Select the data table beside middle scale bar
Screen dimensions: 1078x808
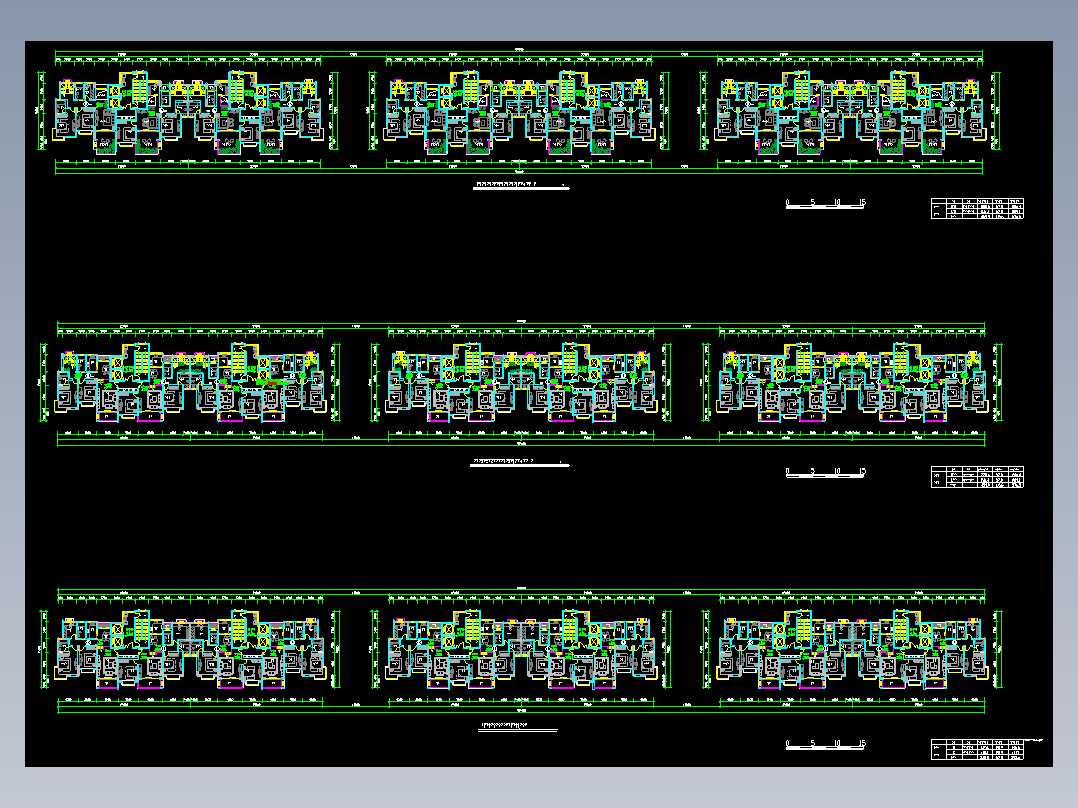pos(978,477)
